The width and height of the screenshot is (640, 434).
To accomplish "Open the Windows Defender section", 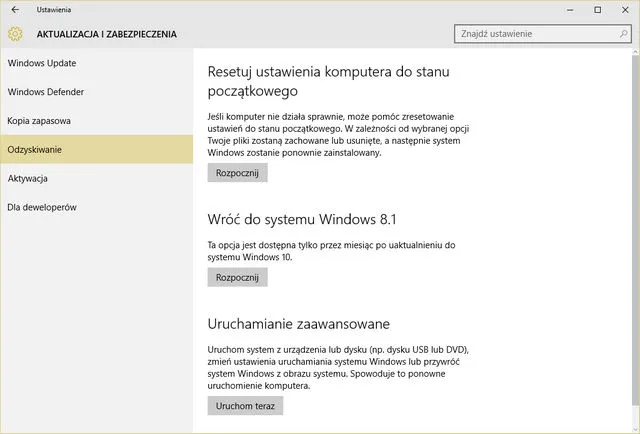I will point(96,92).
